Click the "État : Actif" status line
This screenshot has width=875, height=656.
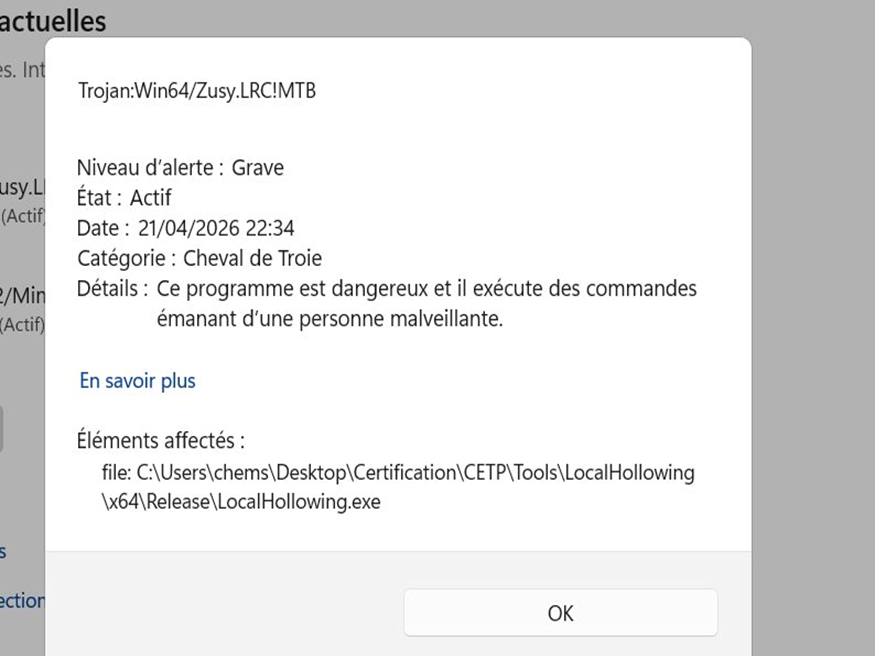pos(124,197)
